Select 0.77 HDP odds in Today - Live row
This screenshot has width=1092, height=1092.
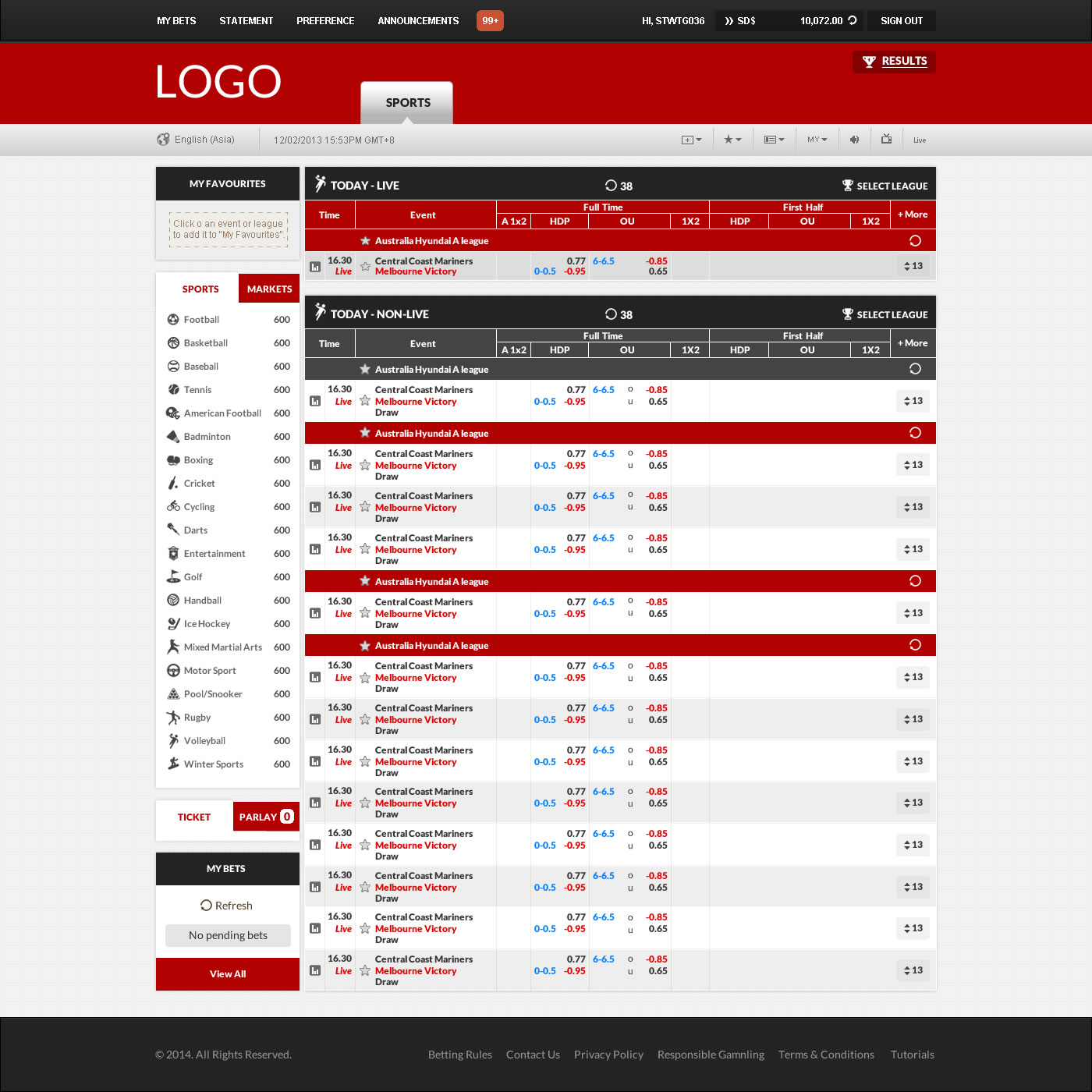(576, 261)
